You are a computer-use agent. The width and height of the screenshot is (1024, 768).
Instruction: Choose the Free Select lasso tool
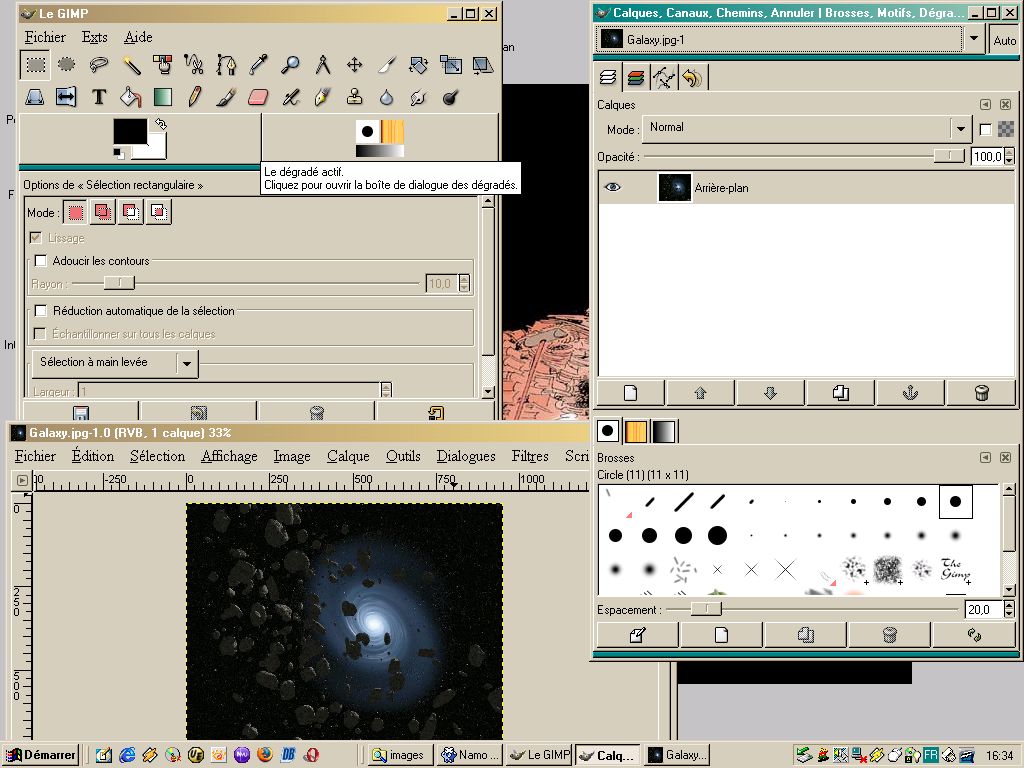point(99,65)
